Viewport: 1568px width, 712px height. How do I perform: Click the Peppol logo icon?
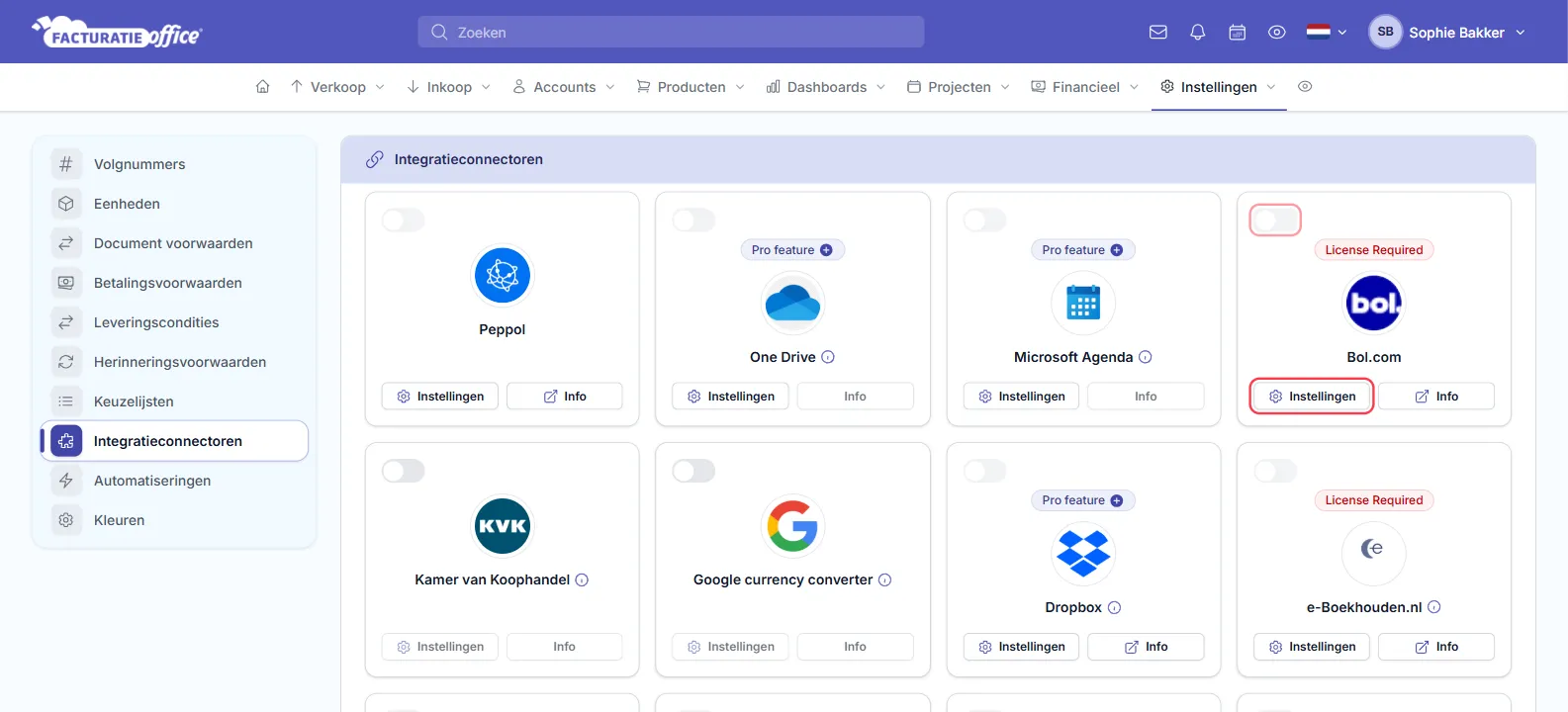point(503,275)
